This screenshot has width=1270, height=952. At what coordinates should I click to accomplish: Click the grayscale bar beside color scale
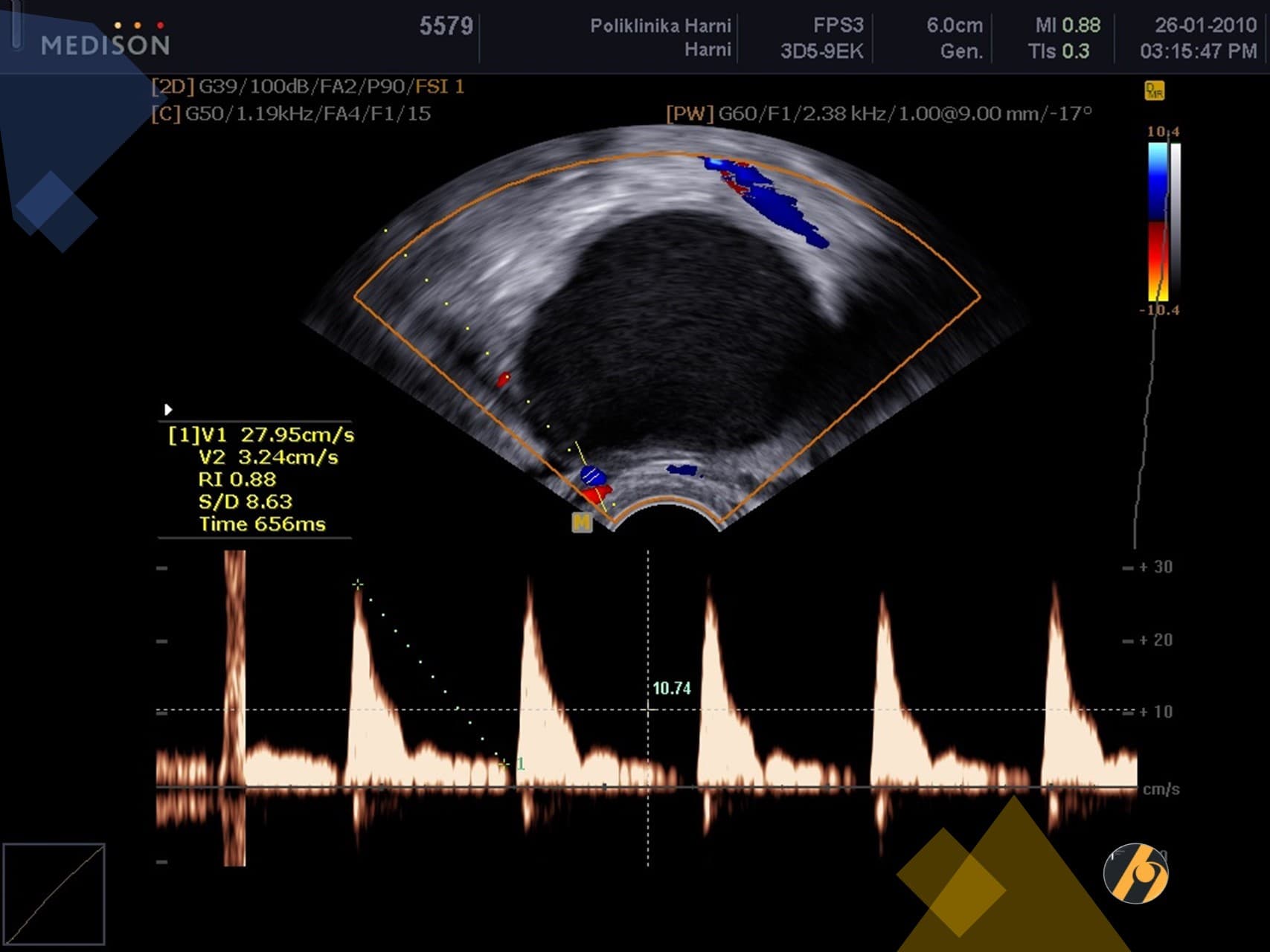point(1176,222)
